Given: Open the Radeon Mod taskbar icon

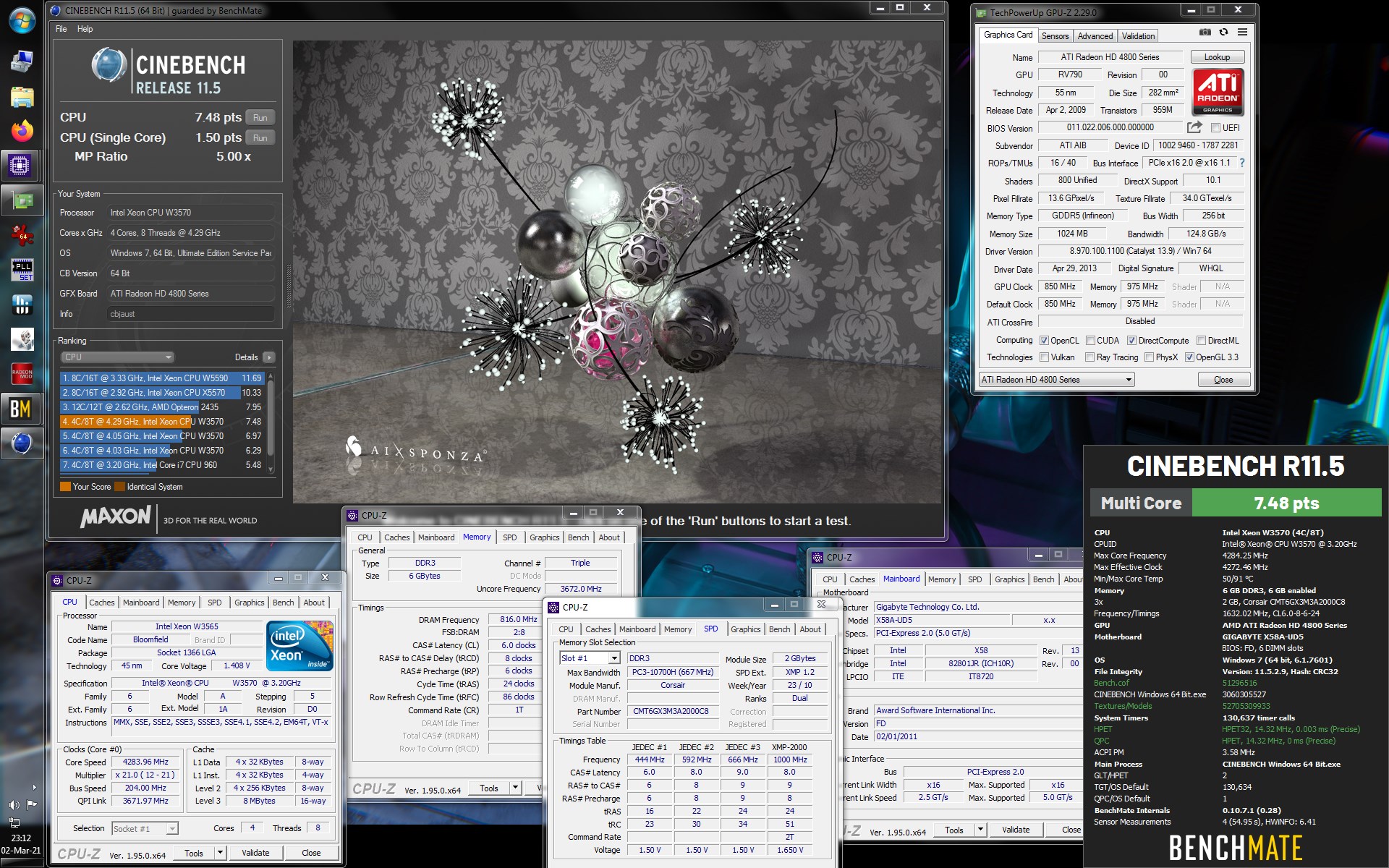Looking at the screenshot, I should click(22, 374).
